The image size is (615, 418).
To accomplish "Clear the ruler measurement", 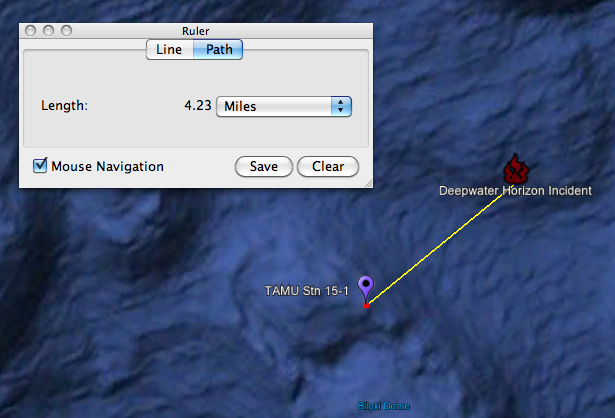I will 328,166.
